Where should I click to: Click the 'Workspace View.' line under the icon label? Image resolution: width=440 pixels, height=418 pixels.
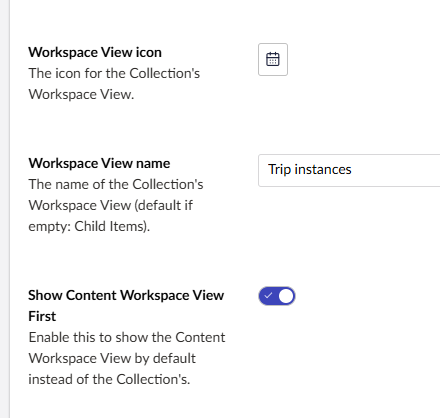(81, 94)
